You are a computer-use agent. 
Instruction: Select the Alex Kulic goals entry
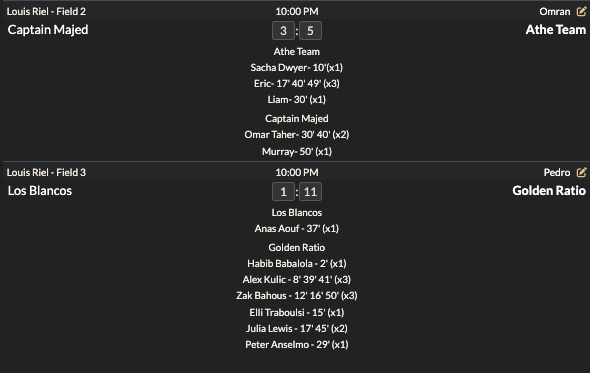(x=297, y=280)
